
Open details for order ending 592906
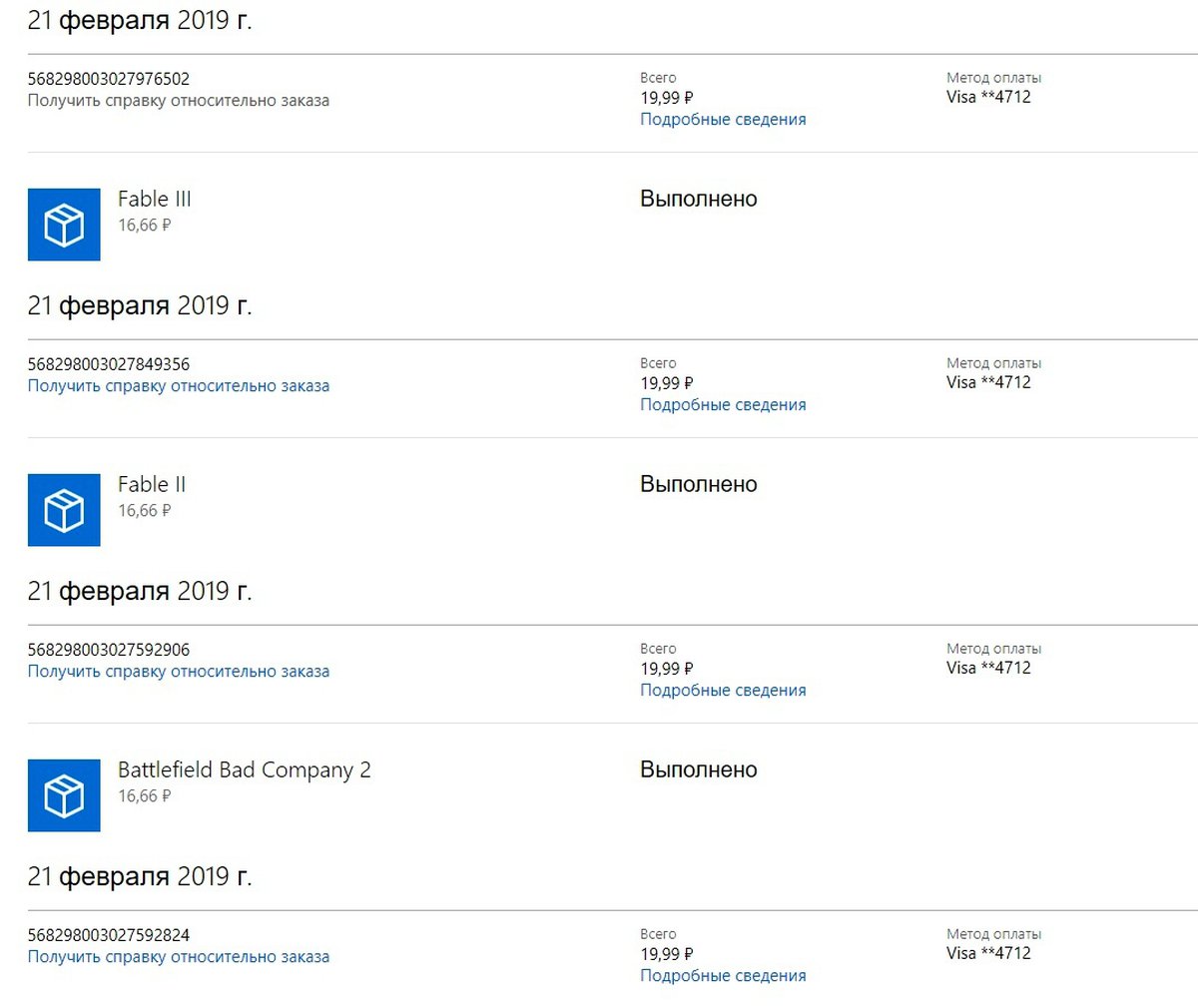point(723,691)
